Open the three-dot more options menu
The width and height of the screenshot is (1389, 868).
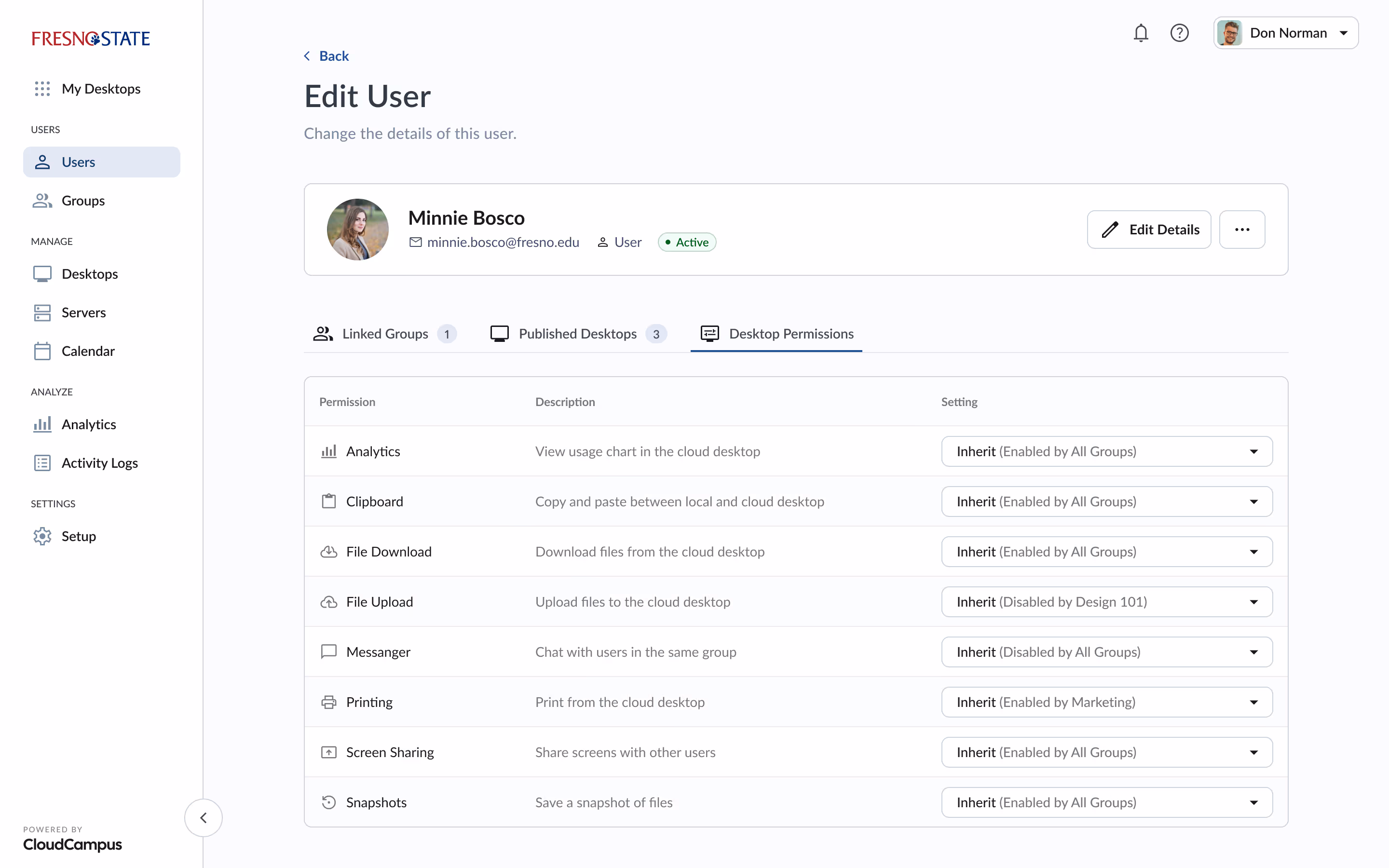tap(1242, 229)
